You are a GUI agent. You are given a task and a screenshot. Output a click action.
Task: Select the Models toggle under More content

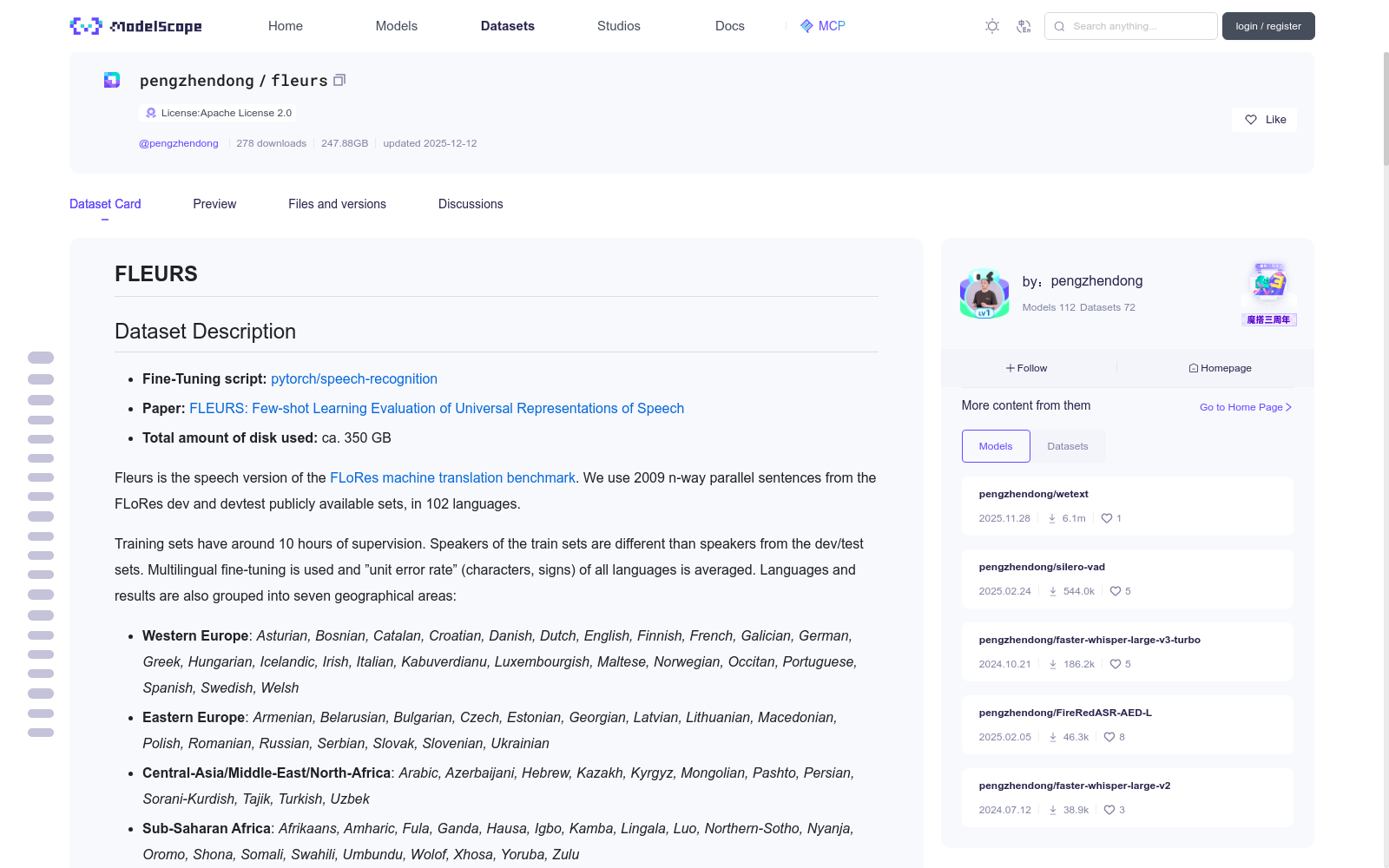pos(996,446)
